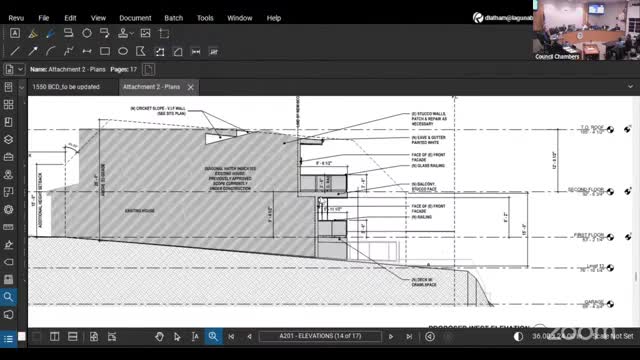Expand the left panel chevron
The height and width of the screenshot is (360, 640).
tap(22, 87)
